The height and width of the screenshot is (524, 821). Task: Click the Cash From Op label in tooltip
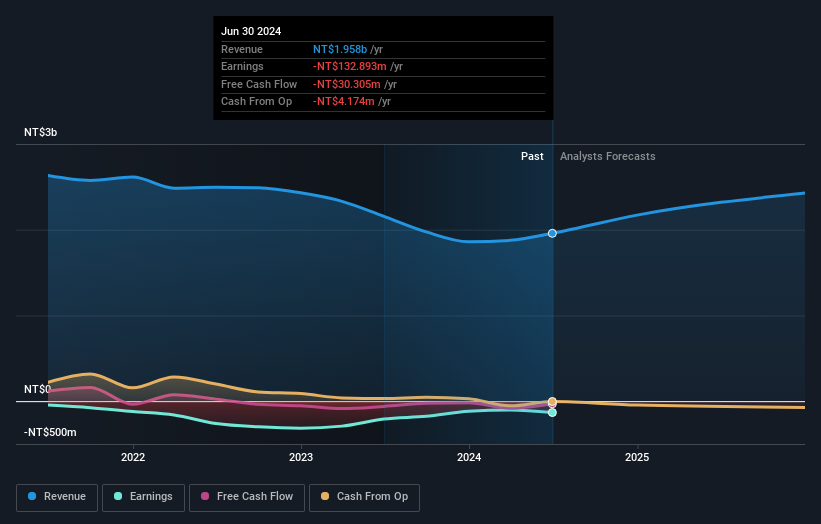pos(257,102)
